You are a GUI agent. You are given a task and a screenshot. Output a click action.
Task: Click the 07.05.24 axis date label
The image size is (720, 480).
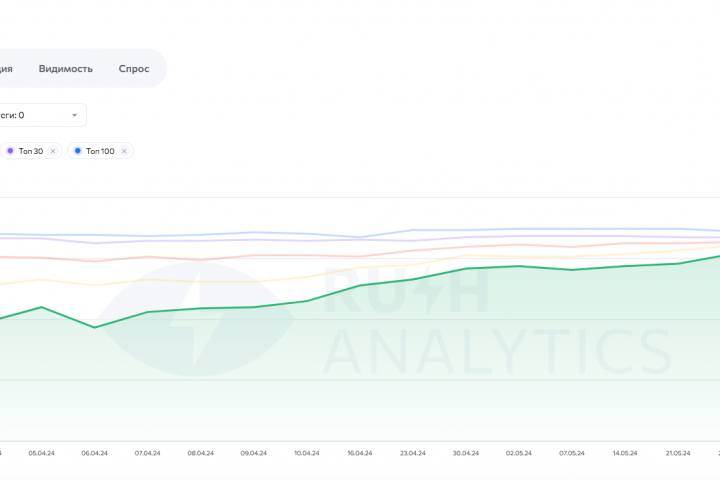pyautogui.click(x=571, y=453)
